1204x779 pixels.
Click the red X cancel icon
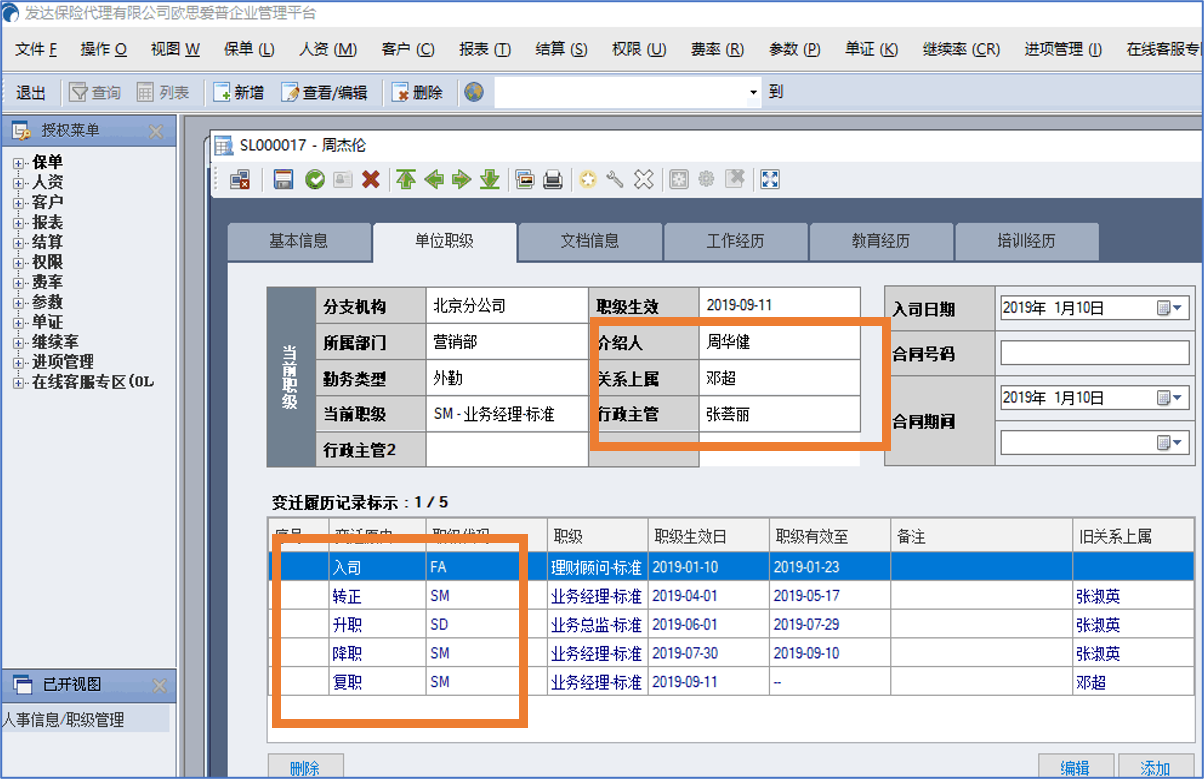tap(371, 180)
